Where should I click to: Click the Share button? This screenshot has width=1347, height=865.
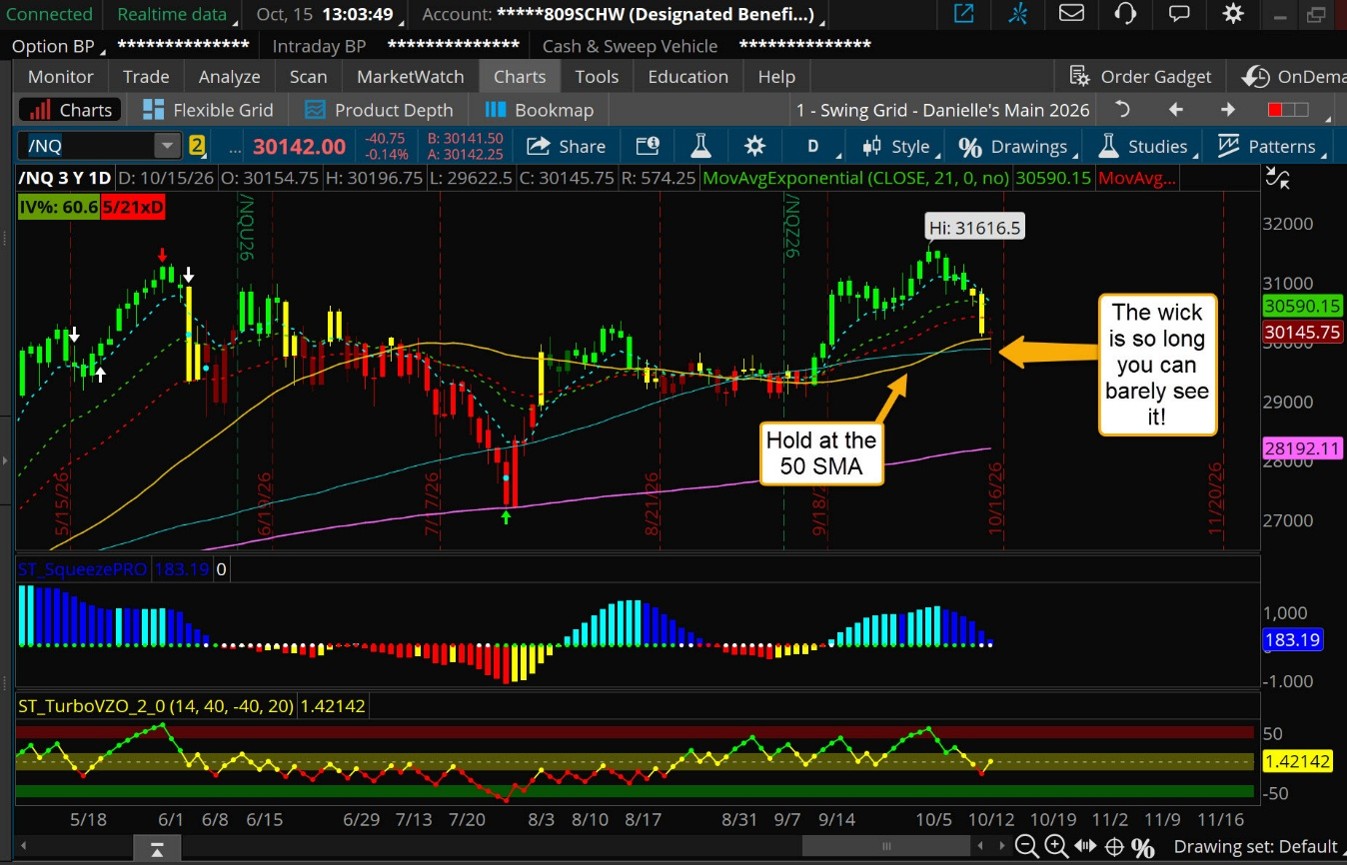(x=566, y=146)
